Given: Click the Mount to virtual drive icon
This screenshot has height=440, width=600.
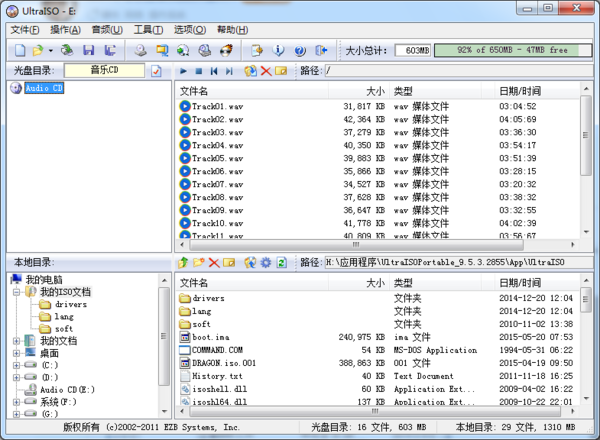Looking at the screenshot, I should tap(205, 50).
